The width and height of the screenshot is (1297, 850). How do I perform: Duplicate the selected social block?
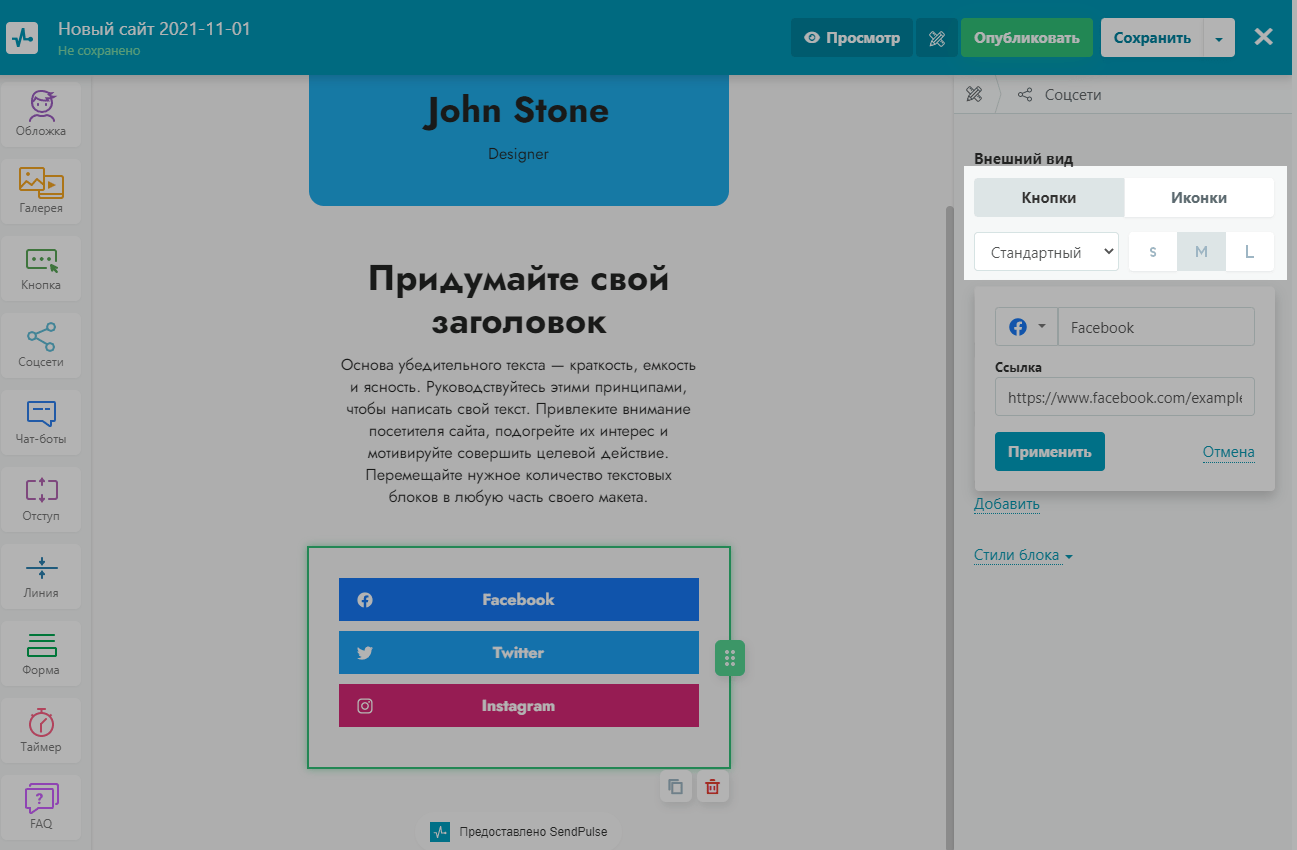click(x=676, y=786)
